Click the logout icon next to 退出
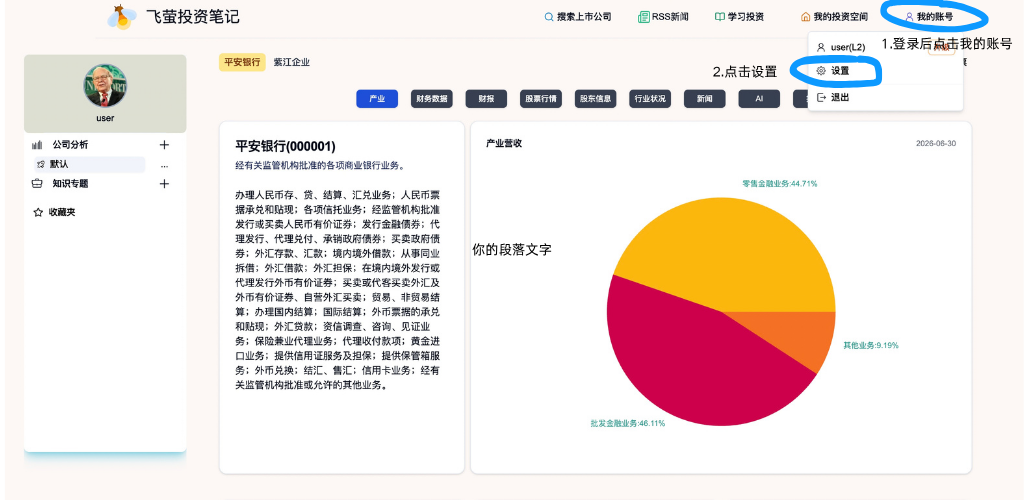 click(822, 97)
